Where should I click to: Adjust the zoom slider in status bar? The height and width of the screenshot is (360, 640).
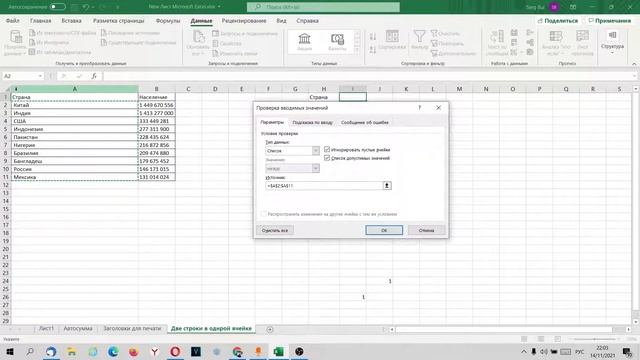coord(594,339)
